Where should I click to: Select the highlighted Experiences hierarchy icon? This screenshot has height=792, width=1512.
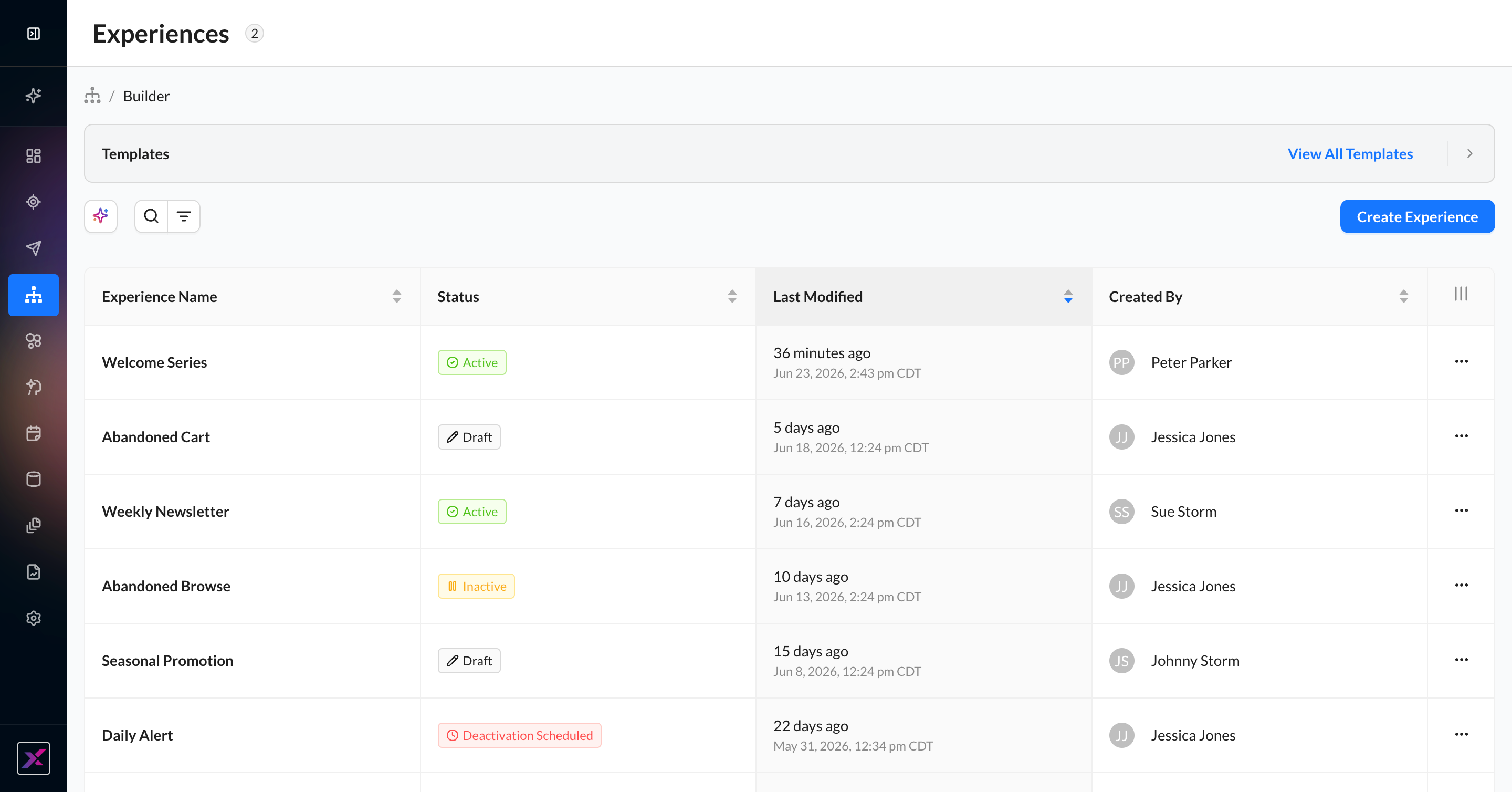click(34, 295)
